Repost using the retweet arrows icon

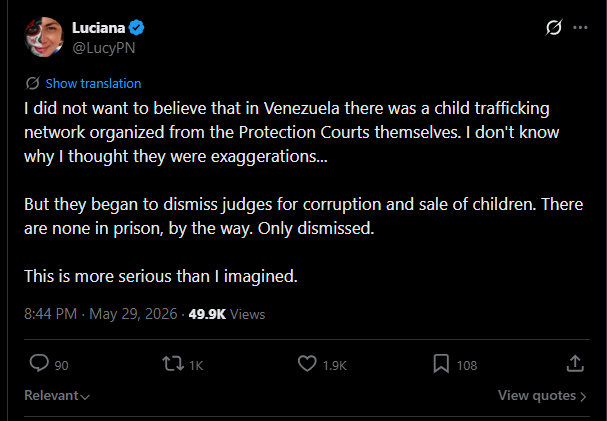tap(173, 364)
